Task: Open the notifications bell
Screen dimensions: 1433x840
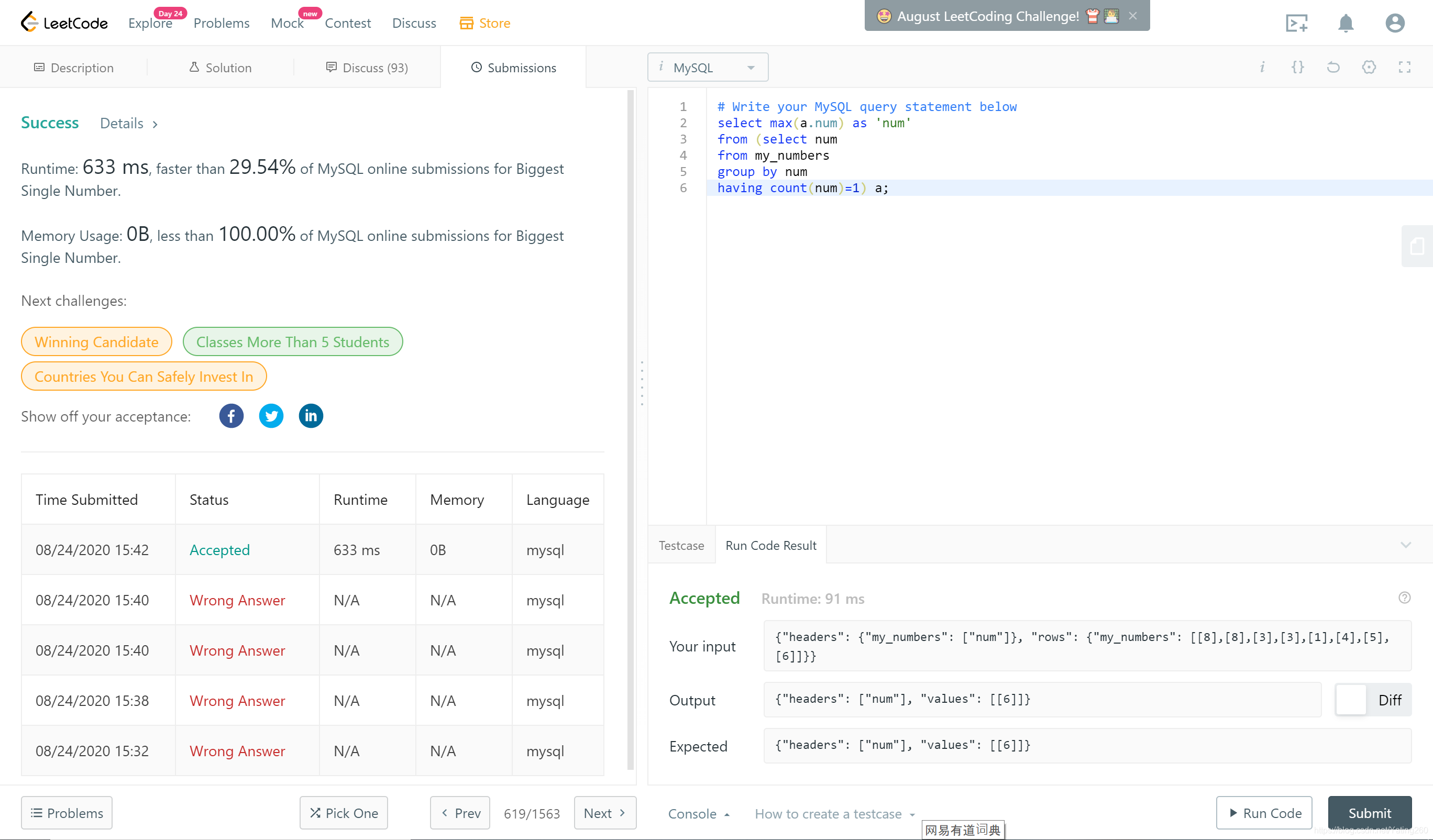Action: 1345,24
